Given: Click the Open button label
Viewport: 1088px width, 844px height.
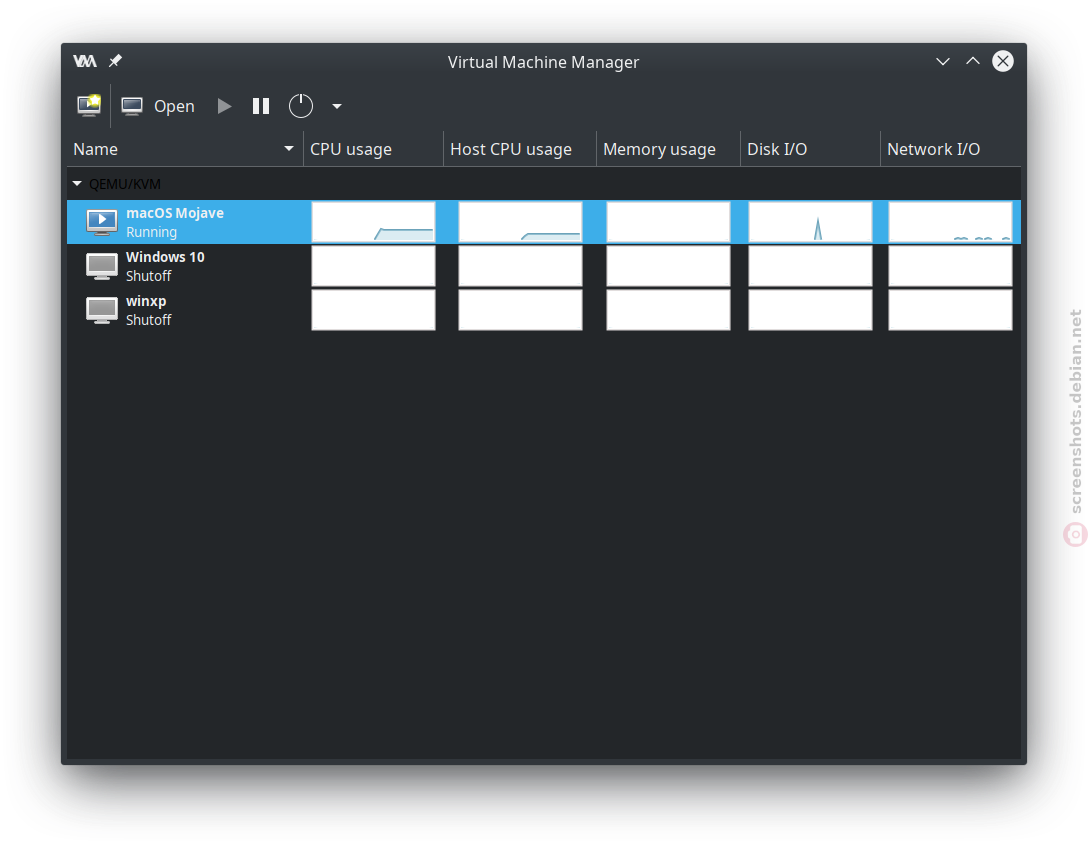Looking at the screenshot, I should pyautogui.click(x=174, y=106).
